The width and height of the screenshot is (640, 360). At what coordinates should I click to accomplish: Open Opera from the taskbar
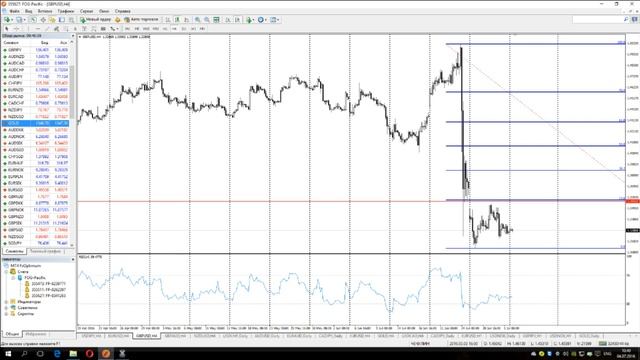[x=89, y=353]
